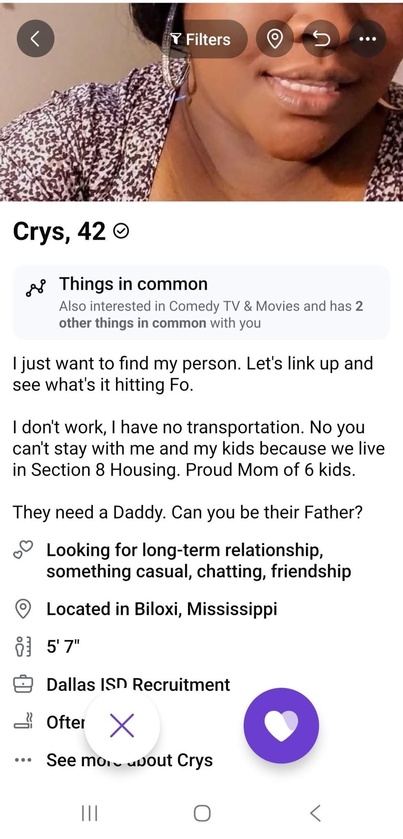403x839 pixels.
Task: Tap the profile photo
Action: 201,101
